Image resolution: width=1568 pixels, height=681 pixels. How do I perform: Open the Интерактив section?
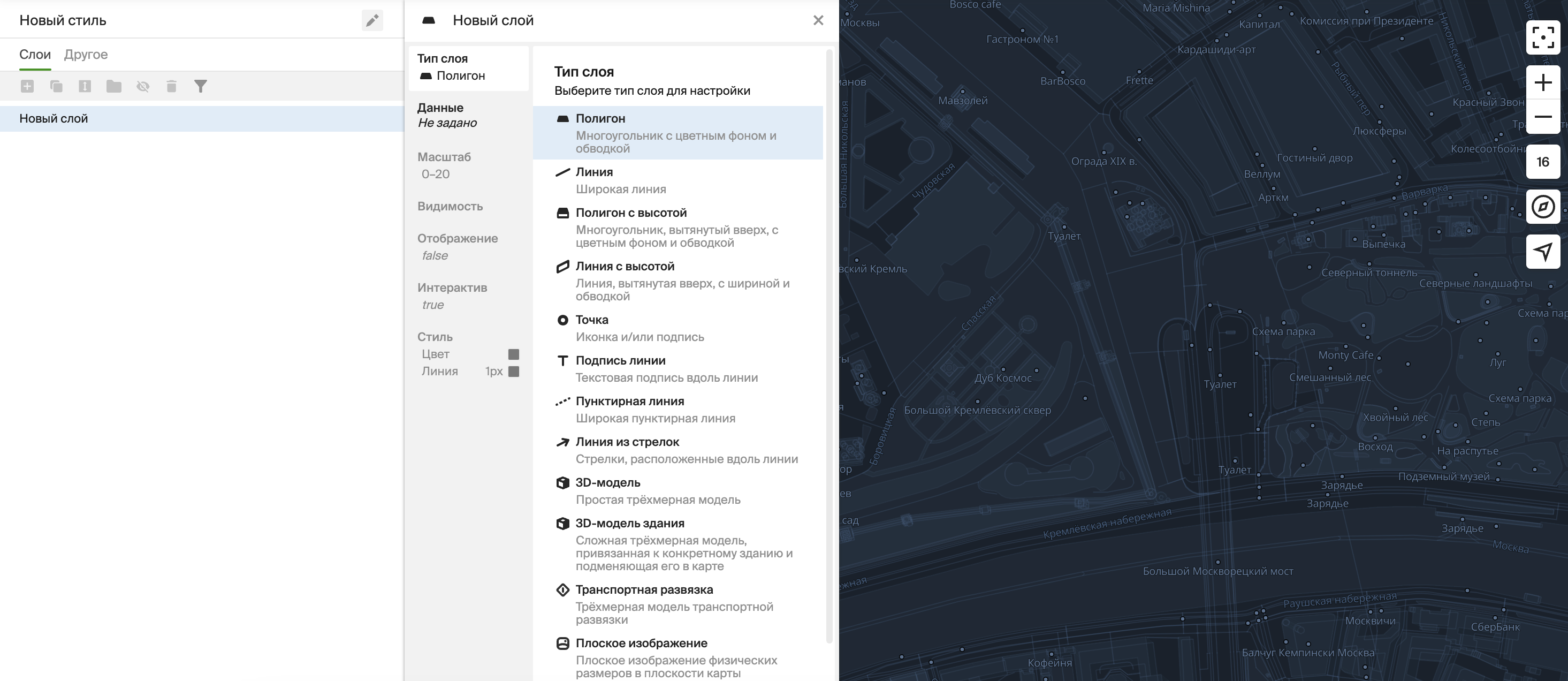click(x=468, y=296)
